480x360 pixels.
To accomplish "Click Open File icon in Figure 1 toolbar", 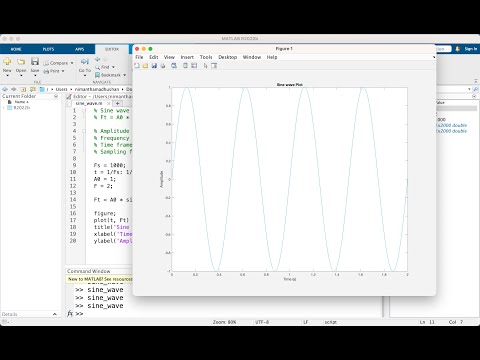I will click(x=145, y=66).
